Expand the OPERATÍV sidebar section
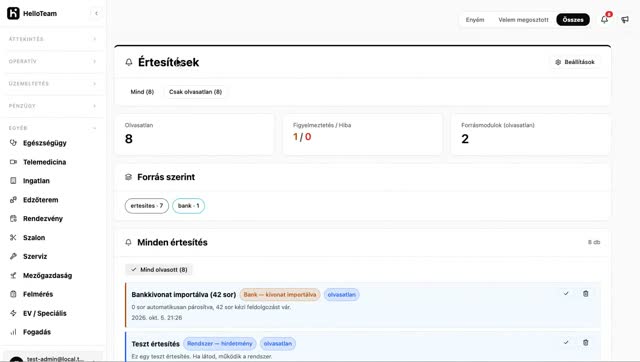This screenshot has height=362, width=640. [52, 61]
